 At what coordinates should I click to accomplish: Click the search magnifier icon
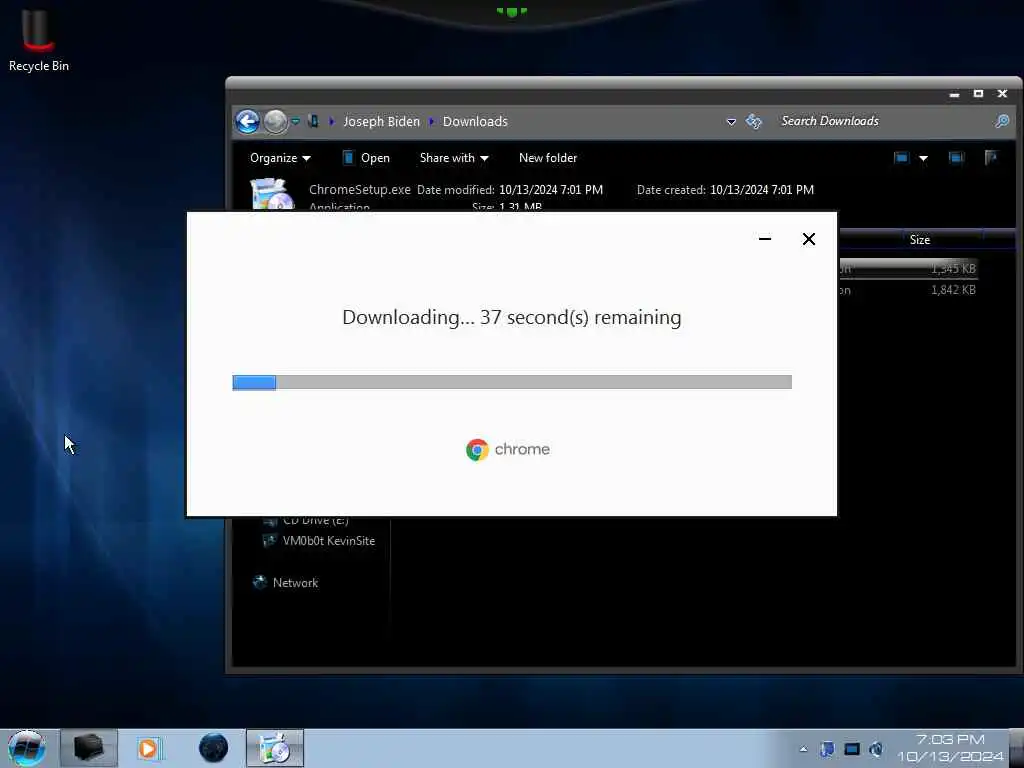click(x=1002, y=121)
